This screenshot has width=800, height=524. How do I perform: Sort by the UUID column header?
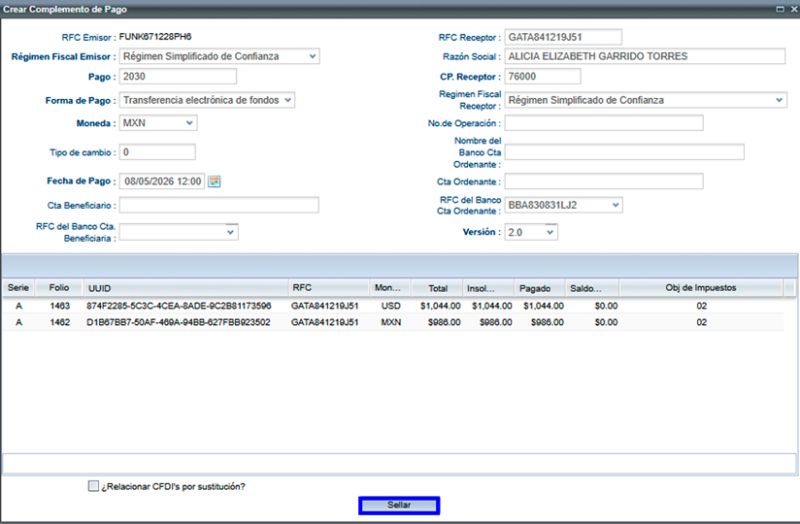[x=186, y=288]
